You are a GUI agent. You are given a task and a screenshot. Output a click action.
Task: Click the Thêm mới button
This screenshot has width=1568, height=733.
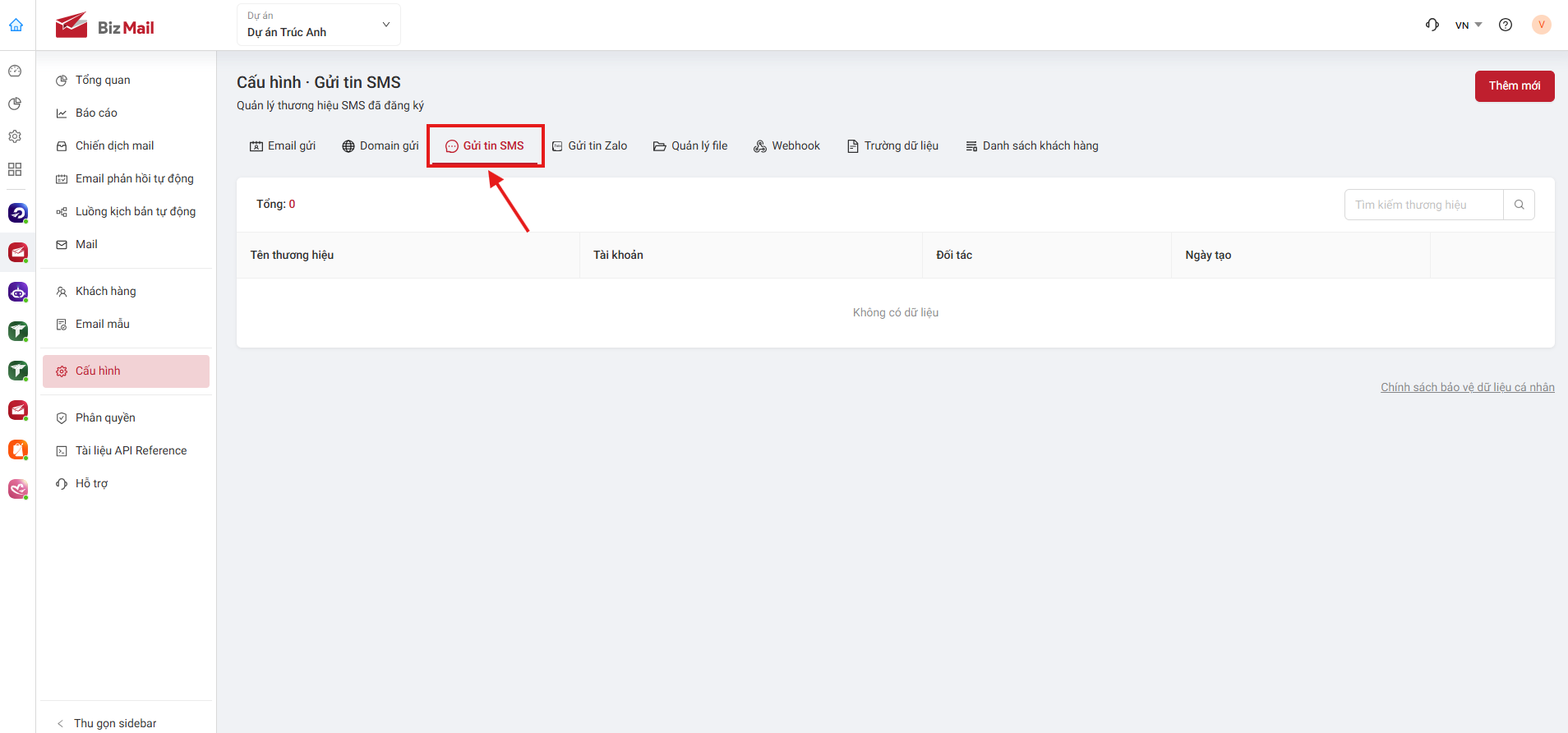(x=1515, y=86)
